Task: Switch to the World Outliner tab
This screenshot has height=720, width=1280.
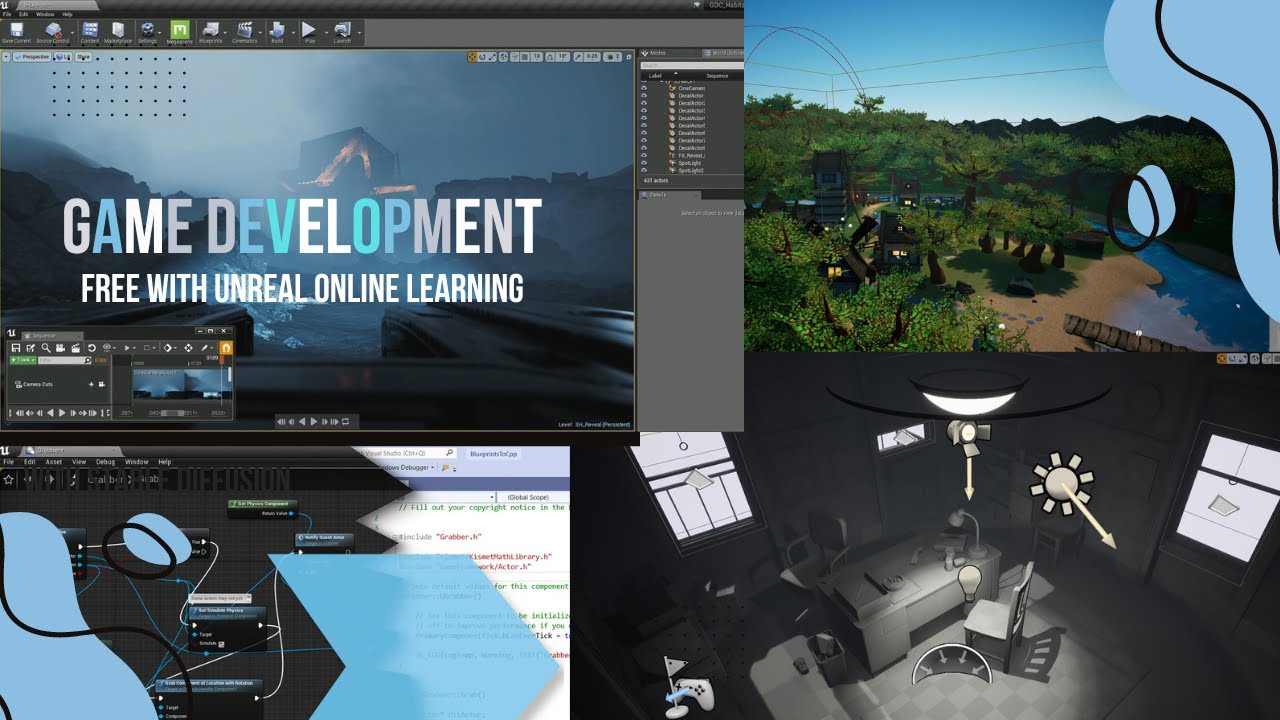Action: [723, 53]
